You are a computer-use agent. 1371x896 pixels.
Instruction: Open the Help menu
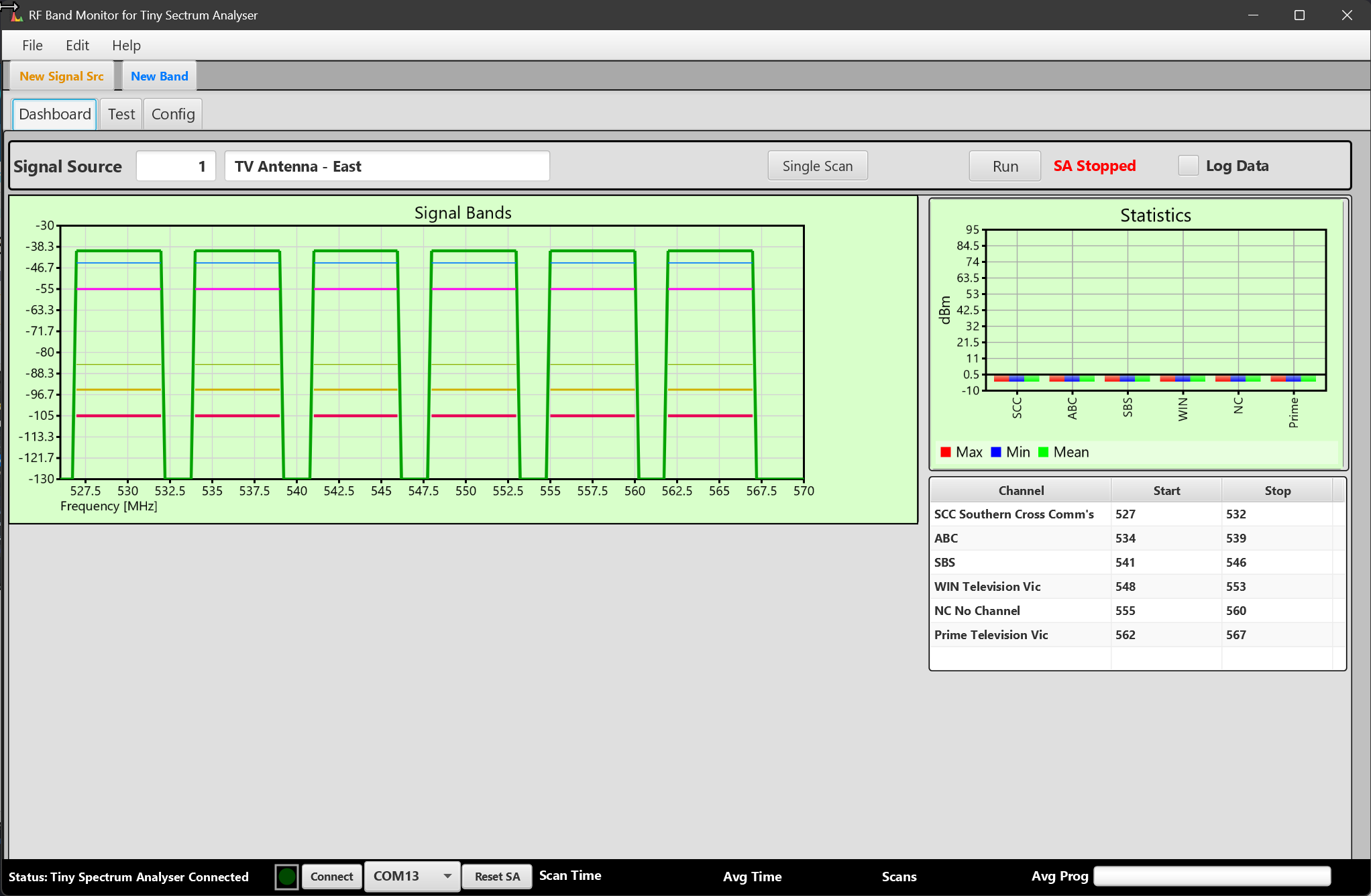point(126,46)
